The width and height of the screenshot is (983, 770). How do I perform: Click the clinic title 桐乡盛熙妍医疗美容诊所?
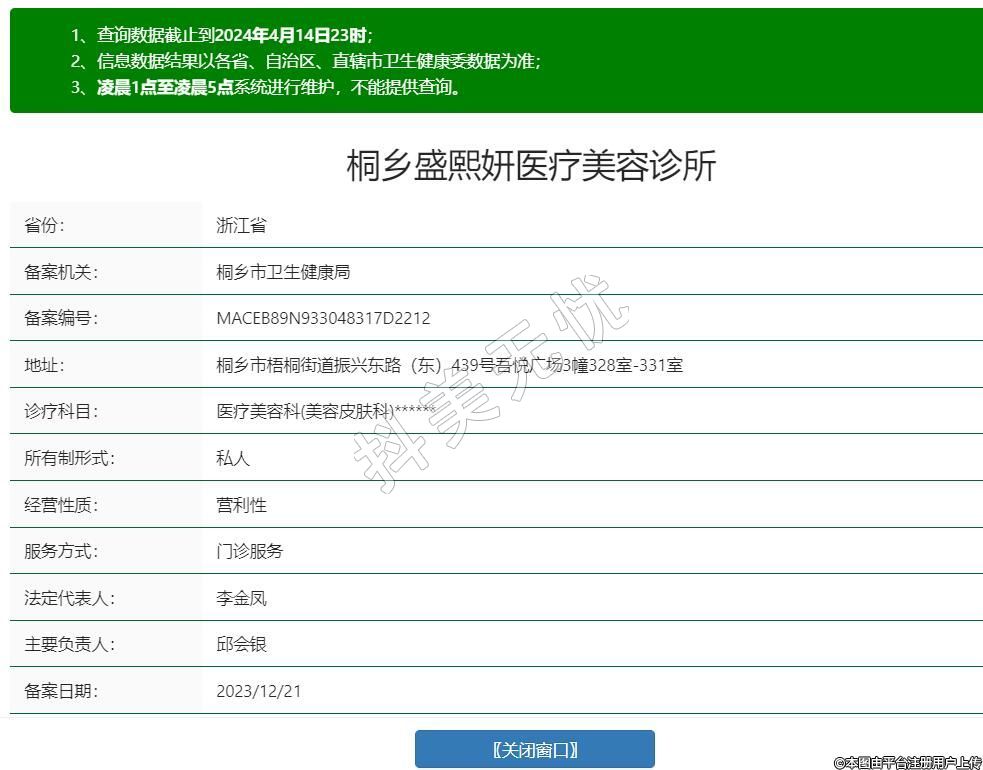coord(531,166)
